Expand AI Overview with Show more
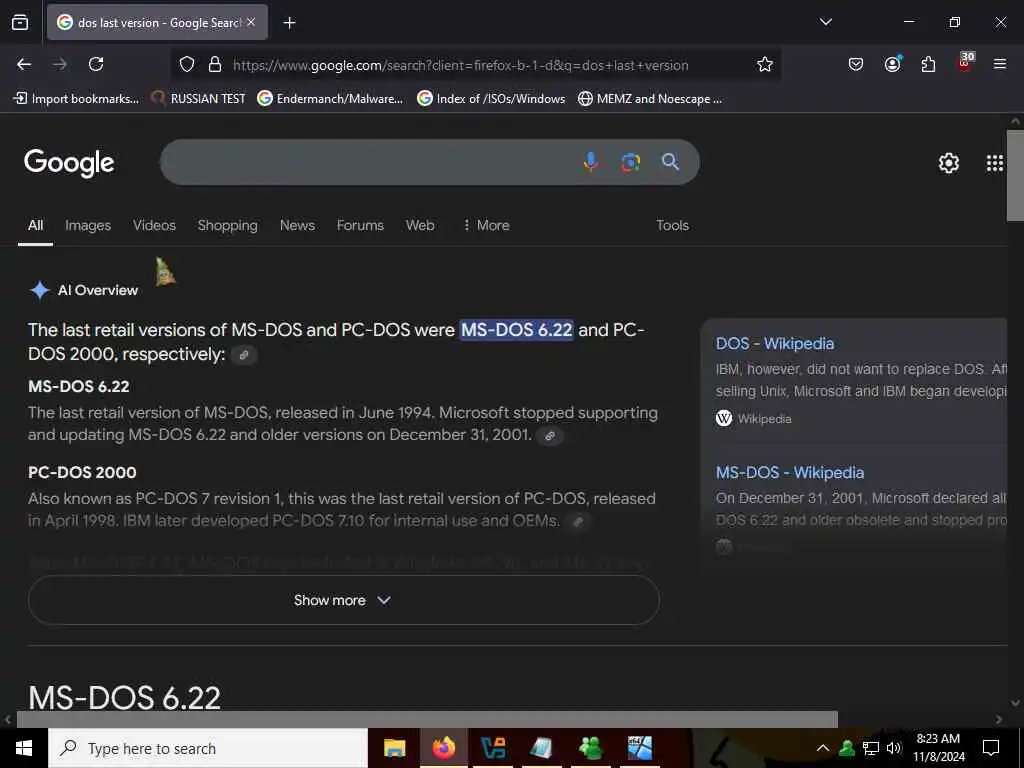Viewport: 1024px width, 768px height. [344, 600]
